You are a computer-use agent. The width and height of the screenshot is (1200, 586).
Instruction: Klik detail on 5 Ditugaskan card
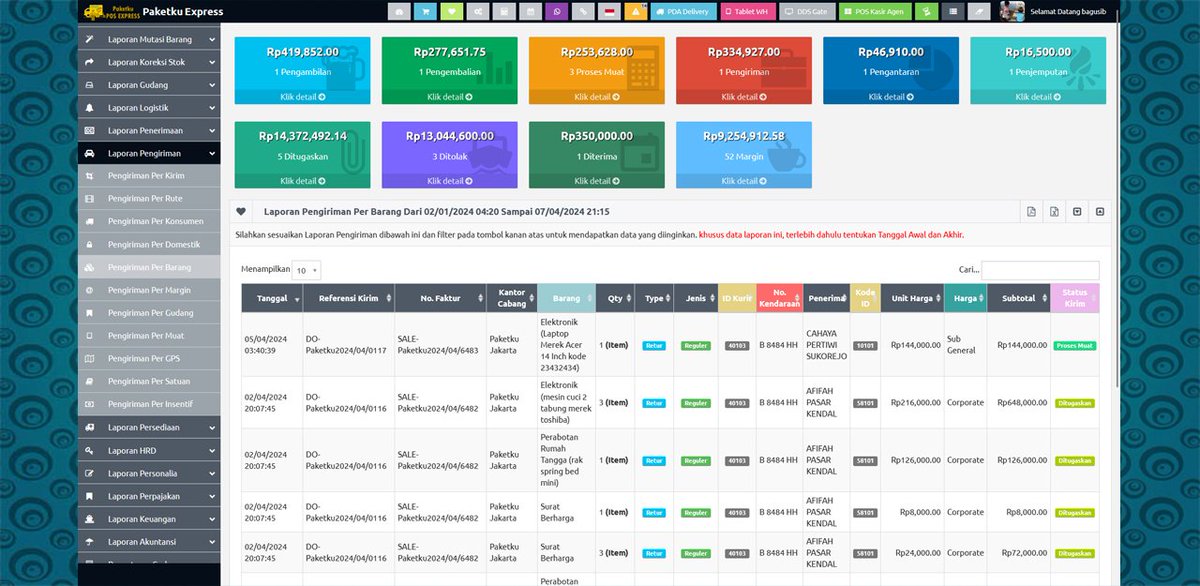[x=303, y=182]
